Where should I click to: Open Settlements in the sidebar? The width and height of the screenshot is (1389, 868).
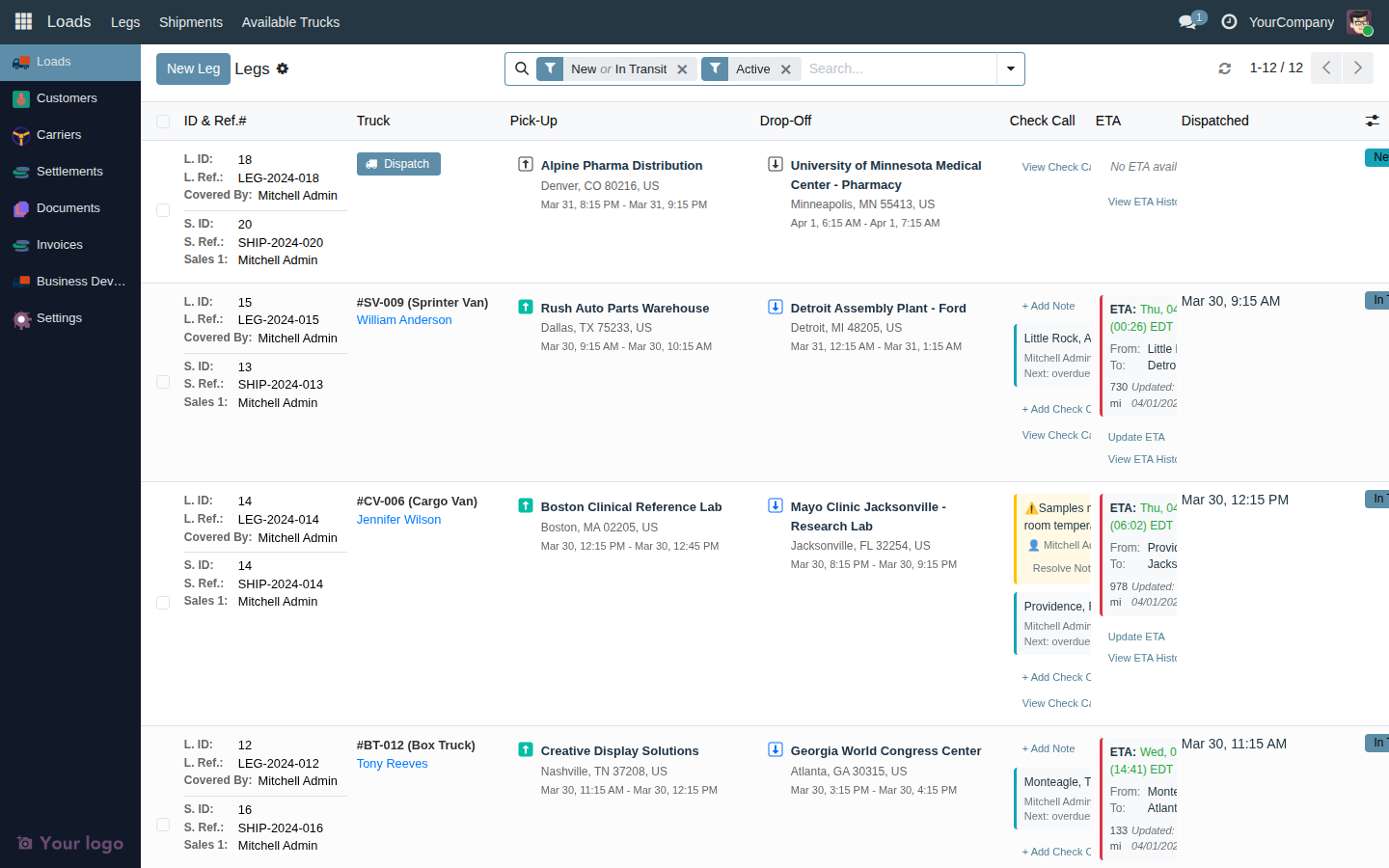[x=70, y=172]
